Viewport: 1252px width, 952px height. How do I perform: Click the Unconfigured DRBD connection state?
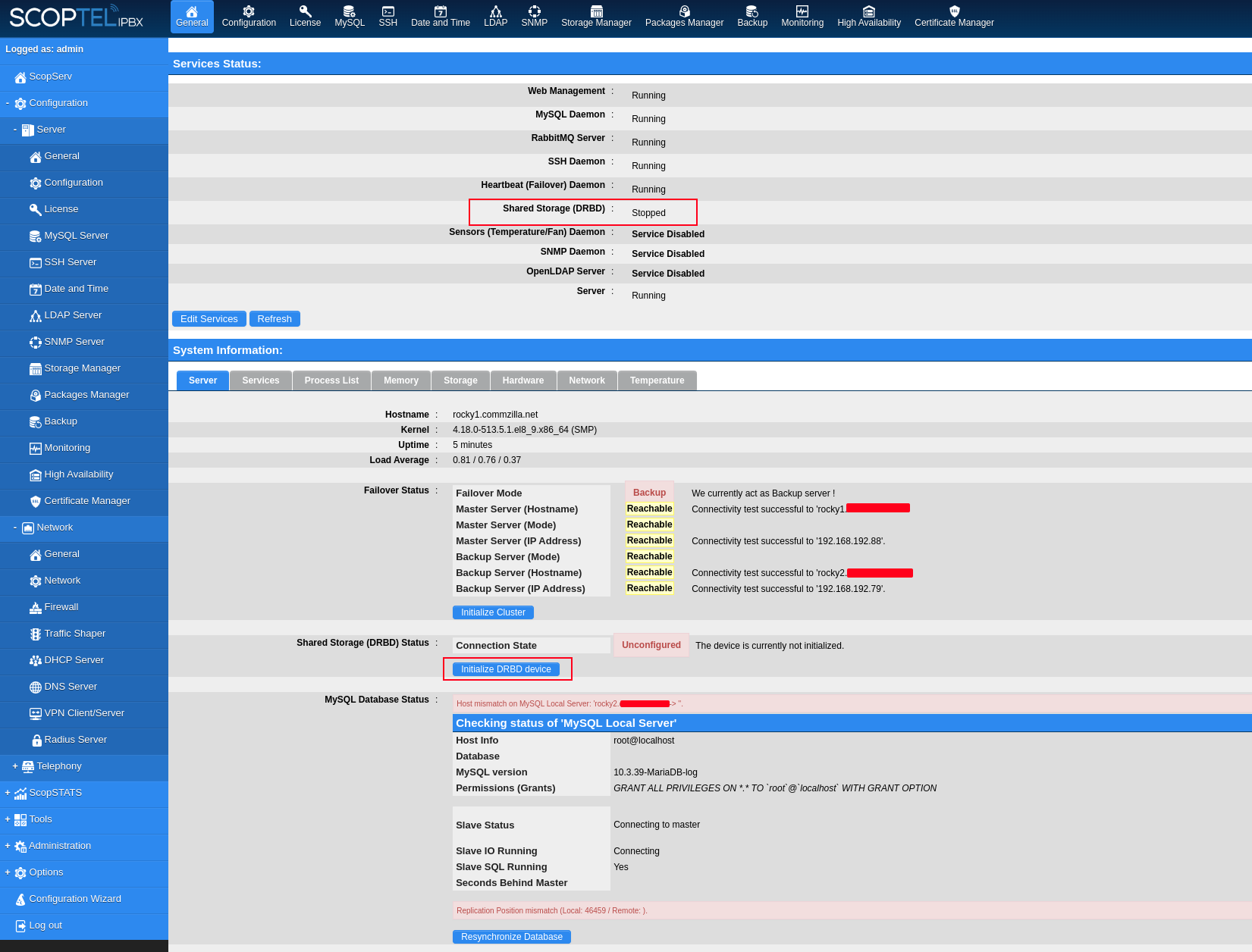pos(651,645)
